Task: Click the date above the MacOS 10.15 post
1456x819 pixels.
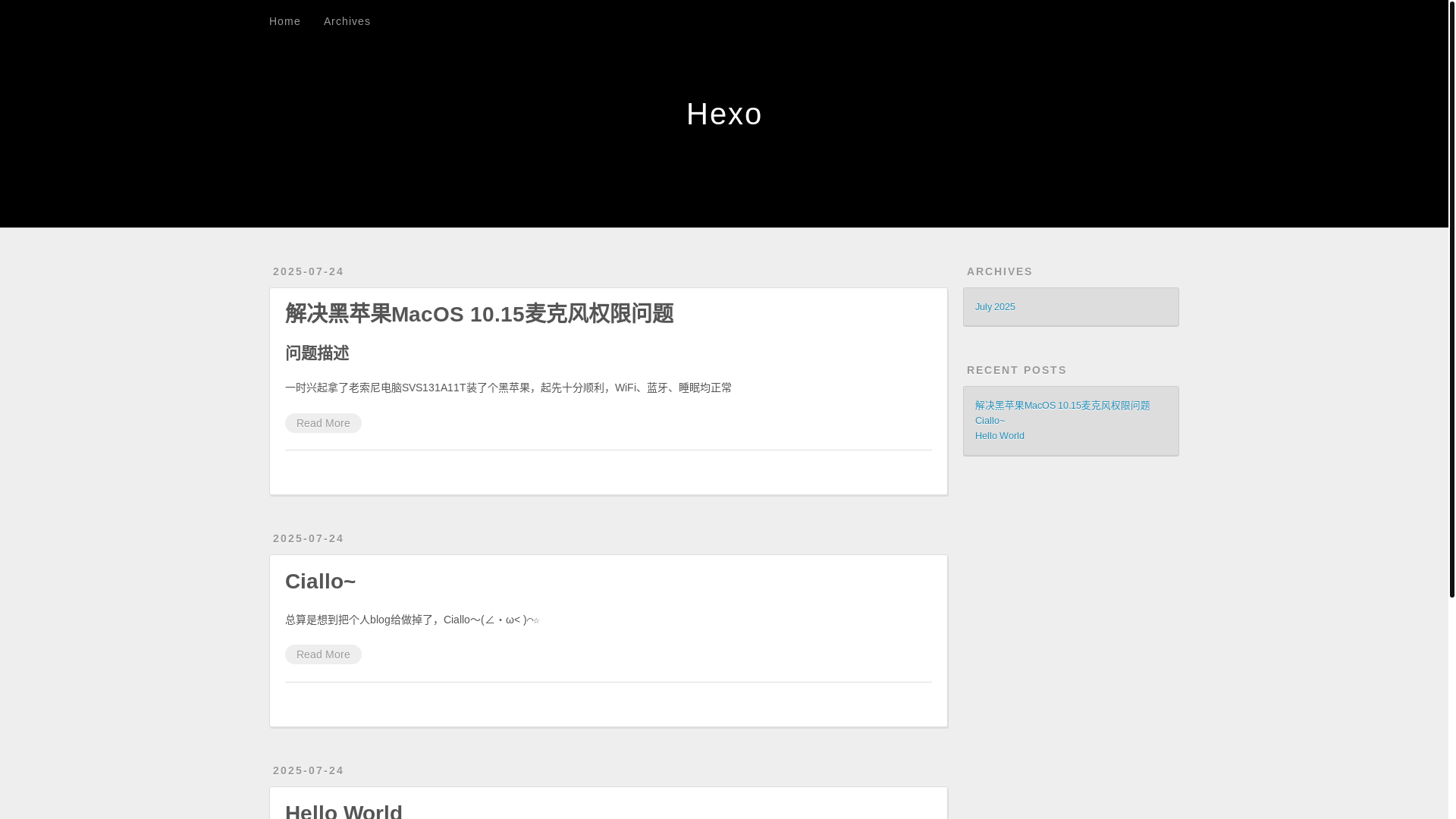Action: click(x=309, y=271)
